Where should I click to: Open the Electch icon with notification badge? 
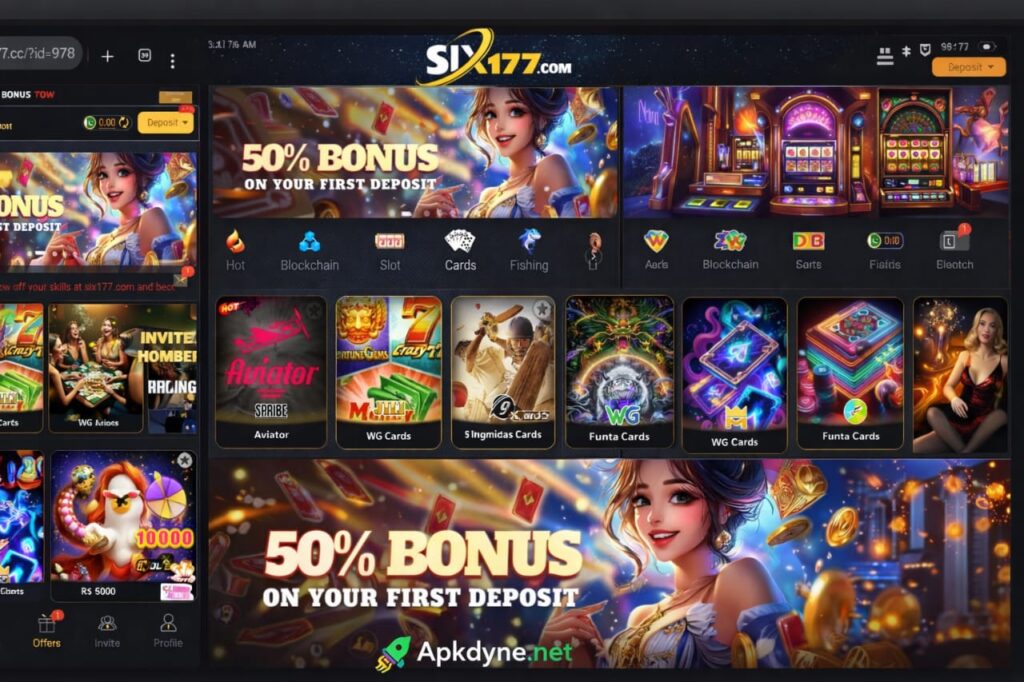tap(954, 248)
